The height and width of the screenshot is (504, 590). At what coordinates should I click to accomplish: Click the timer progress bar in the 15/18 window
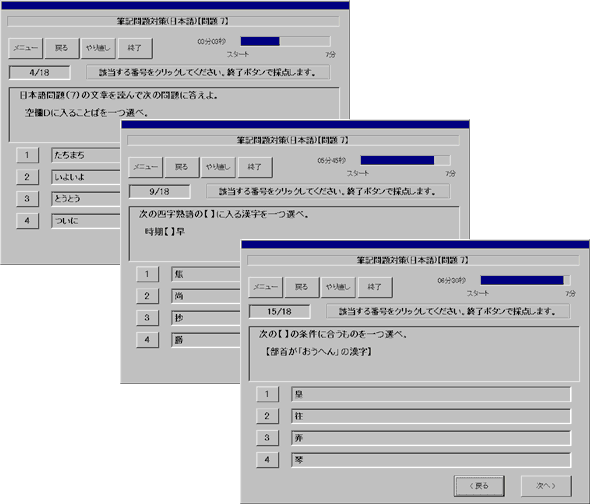[525, 280]
